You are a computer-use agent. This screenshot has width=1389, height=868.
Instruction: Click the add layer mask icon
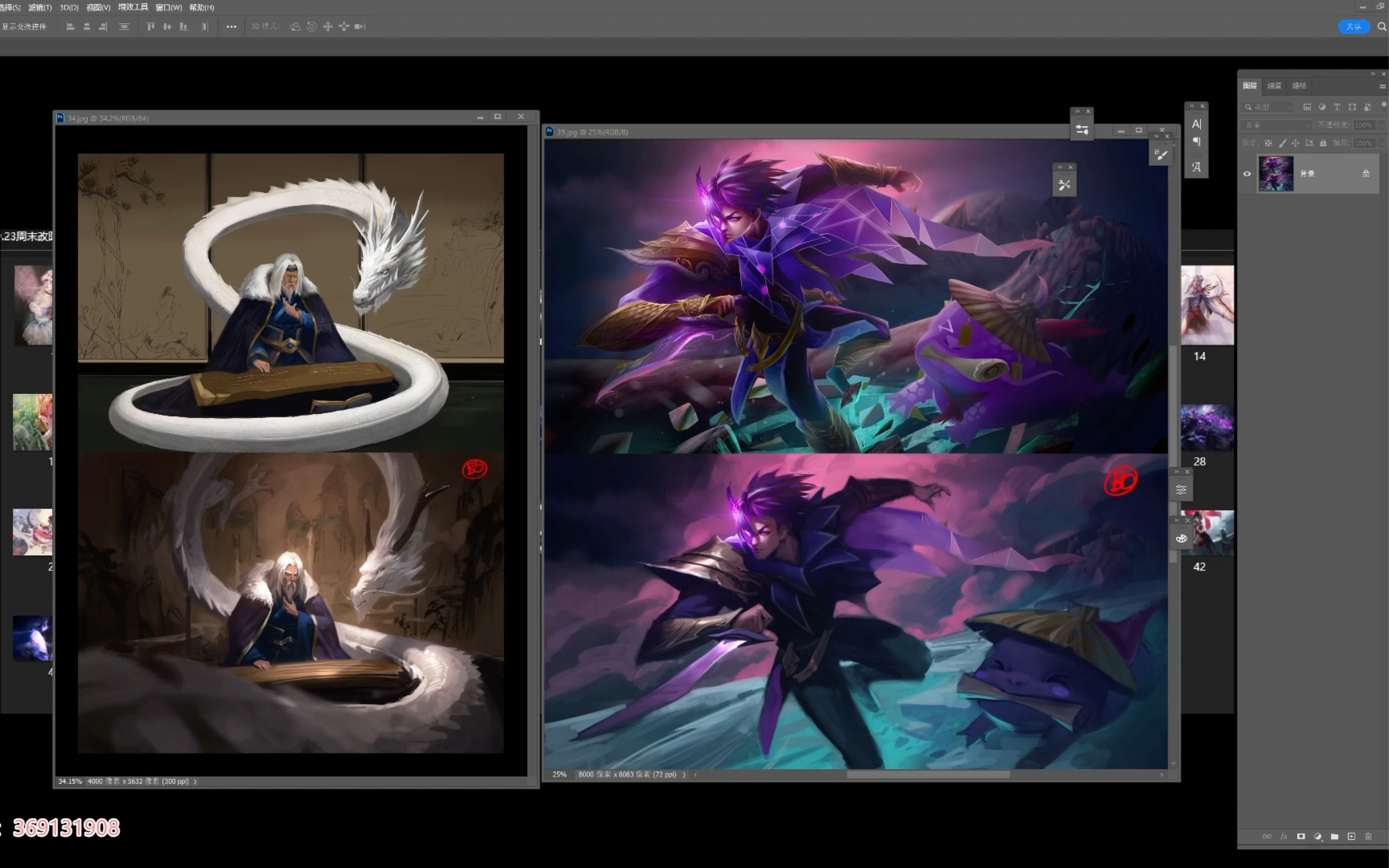[x=1301, y=836]
